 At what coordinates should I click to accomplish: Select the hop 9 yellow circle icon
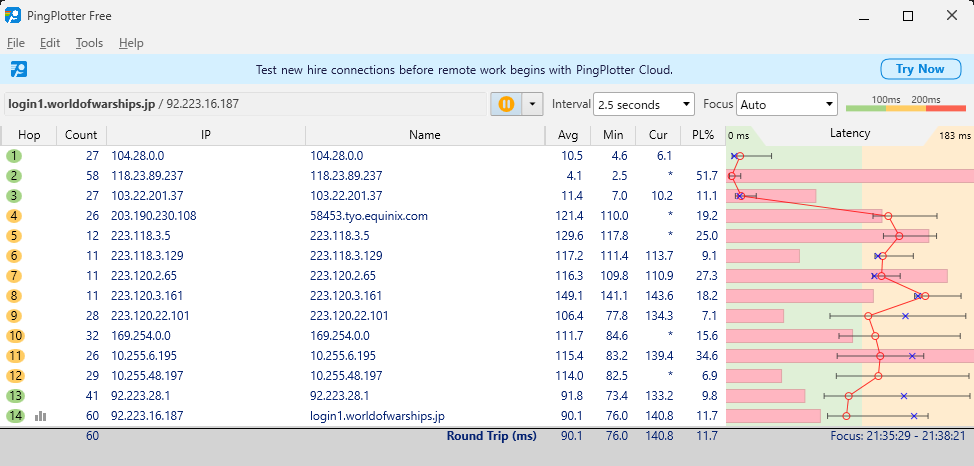14,316
